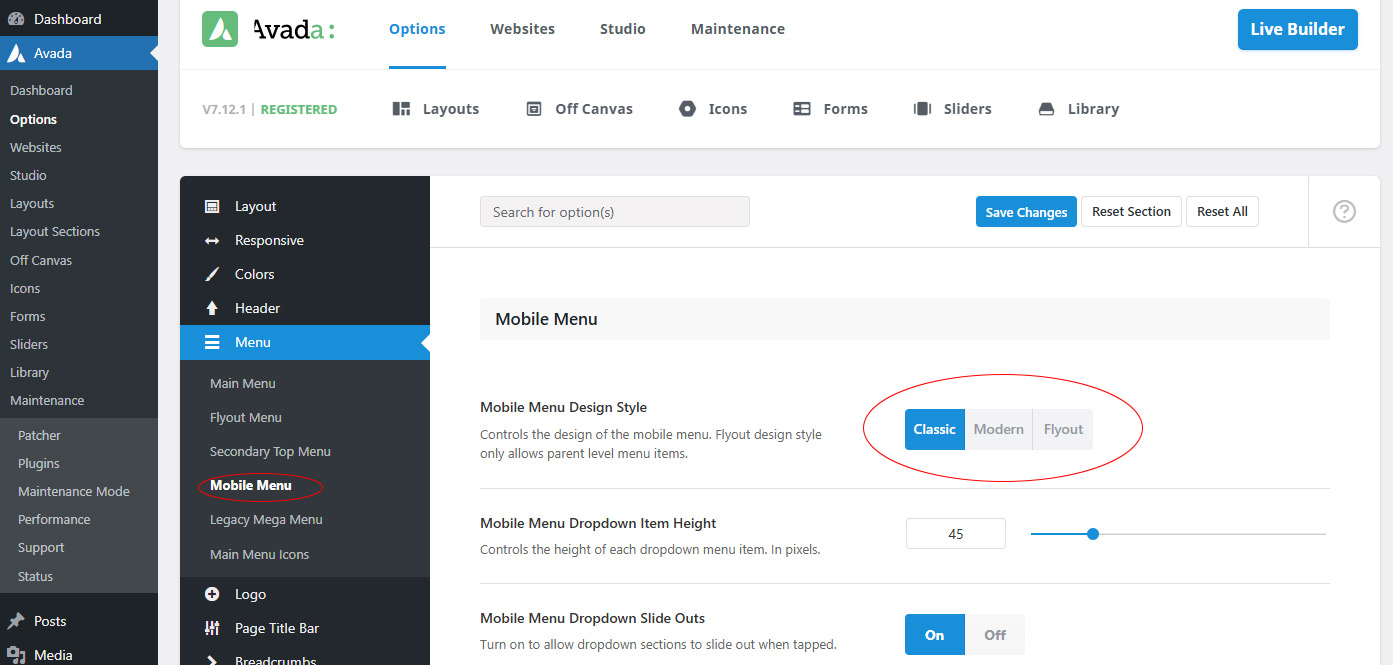Open the Off Canvas menu item
1393x665 pixels.
(x=580, y=109)
